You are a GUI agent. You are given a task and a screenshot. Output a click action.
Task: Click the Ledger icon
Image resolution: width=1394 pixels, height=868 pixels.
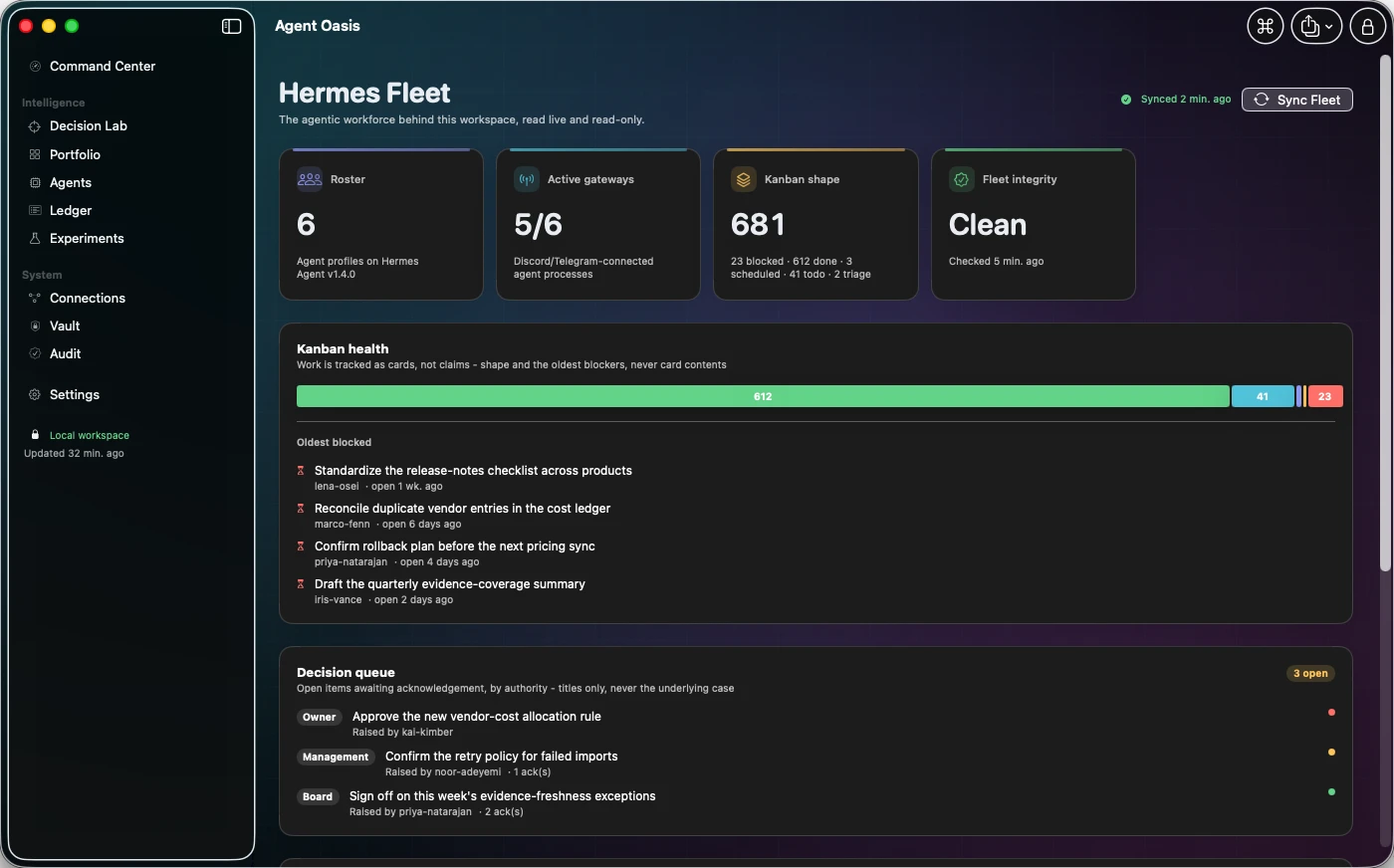click(35, 210)
